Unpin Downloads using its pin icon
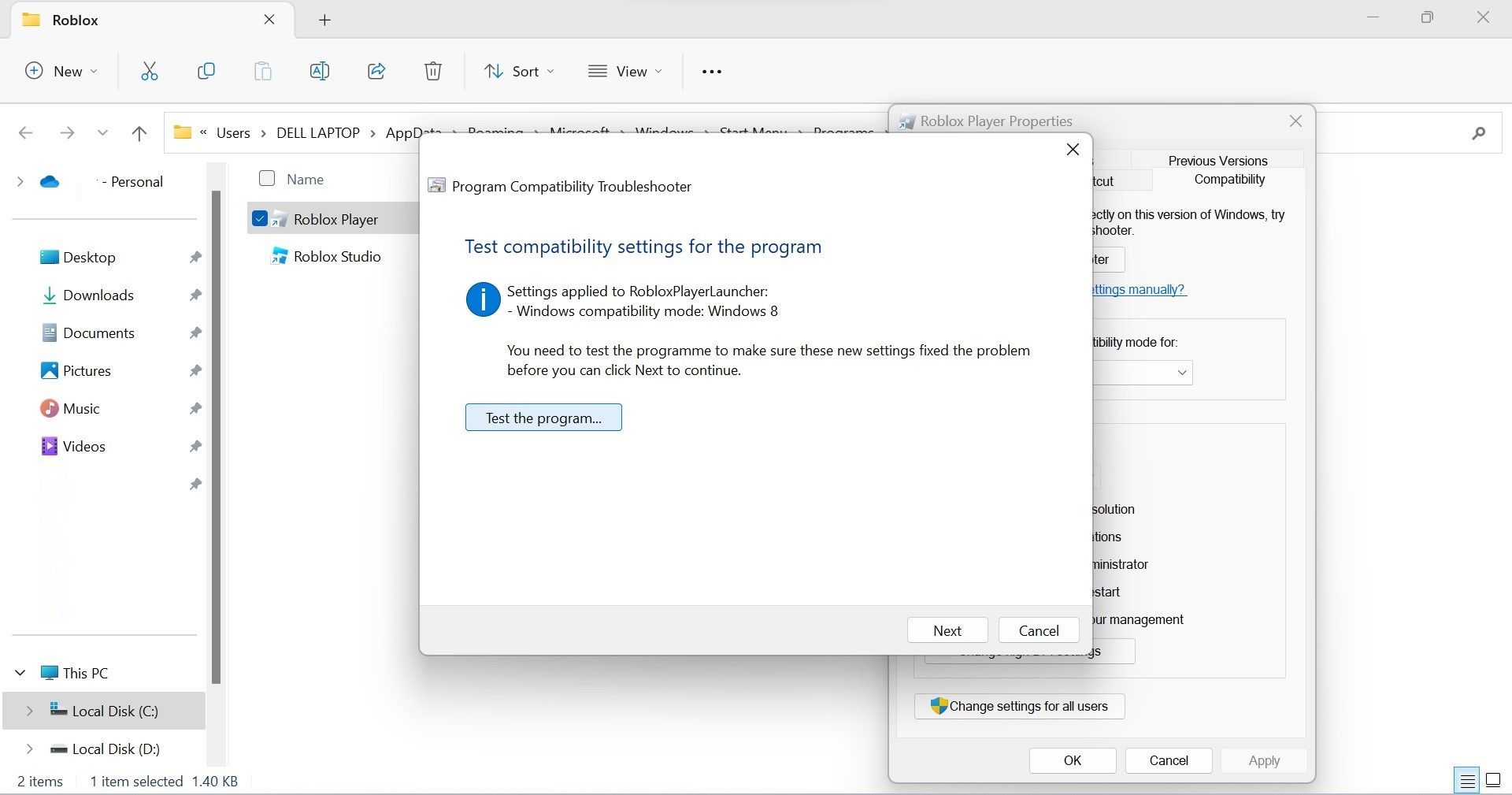The height and width of the screenshot is (795, 1512). pyautogui.click(x=195, y=295)
